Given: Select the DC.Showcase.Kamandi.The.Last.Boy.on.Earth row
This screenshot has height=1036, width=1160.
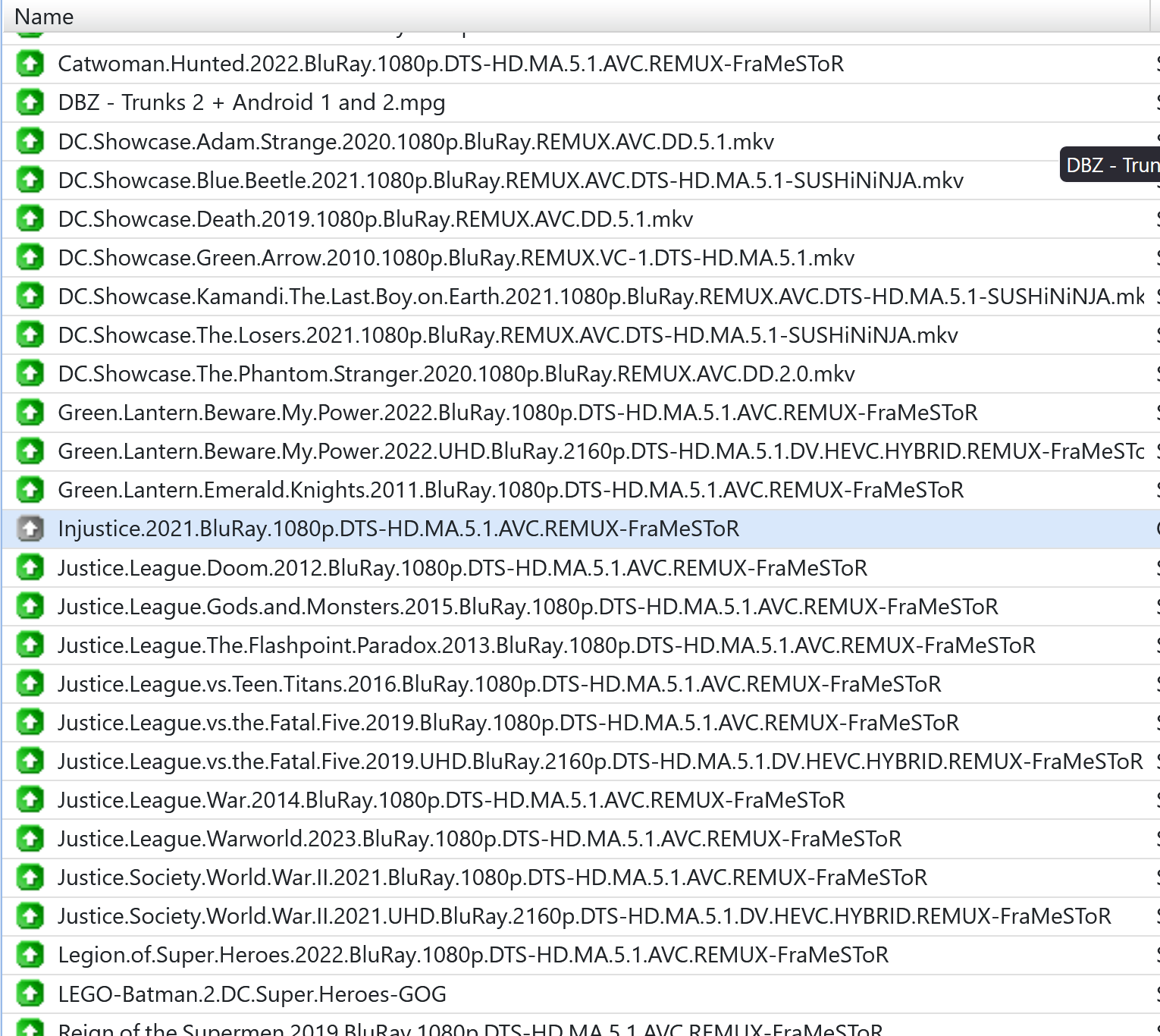Looking at the screenshot, I should [600, 297].
